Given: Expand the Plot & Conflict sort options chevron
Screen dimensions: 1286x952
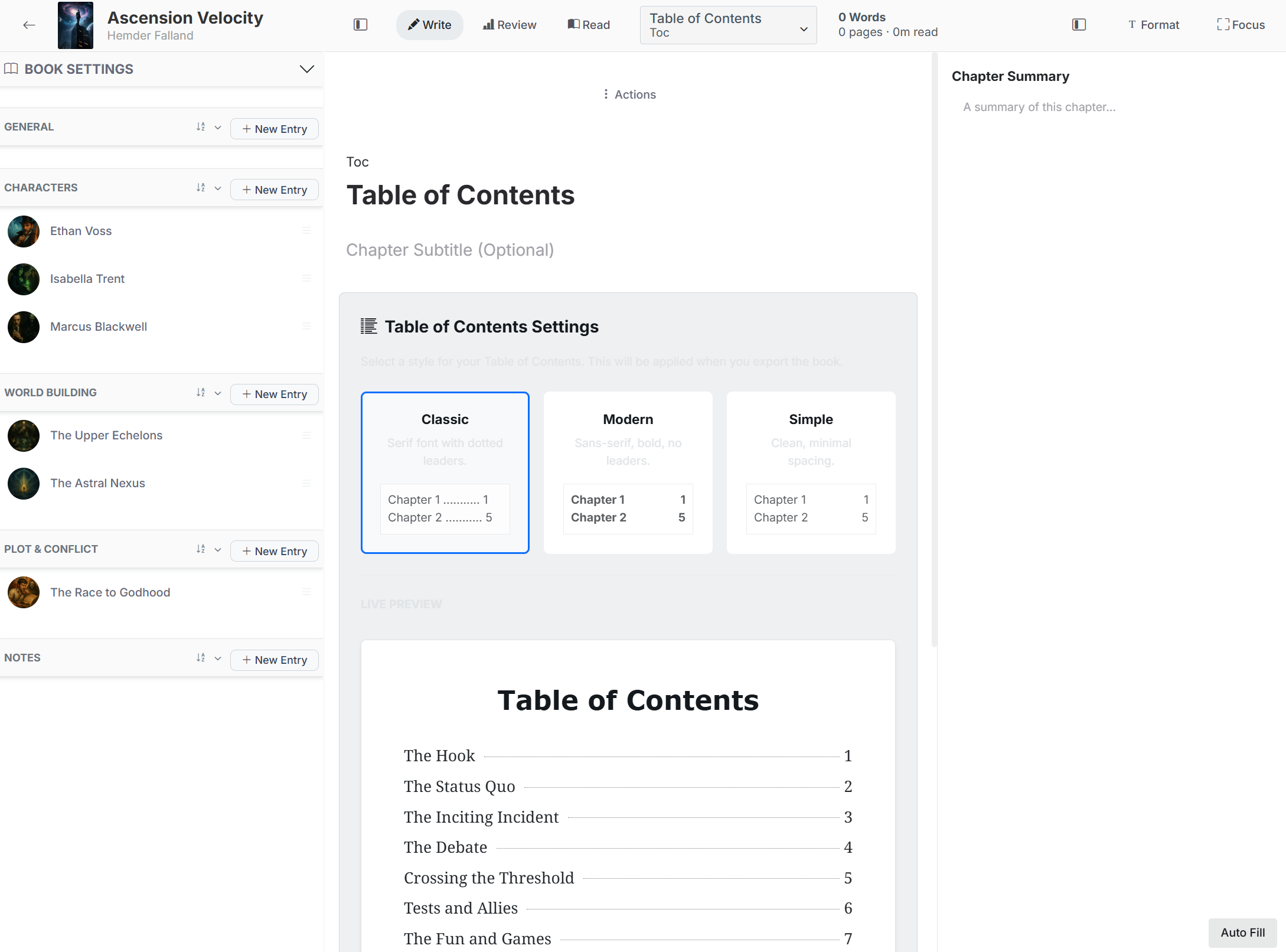Looking at the screenshot, I should point(218,550).
